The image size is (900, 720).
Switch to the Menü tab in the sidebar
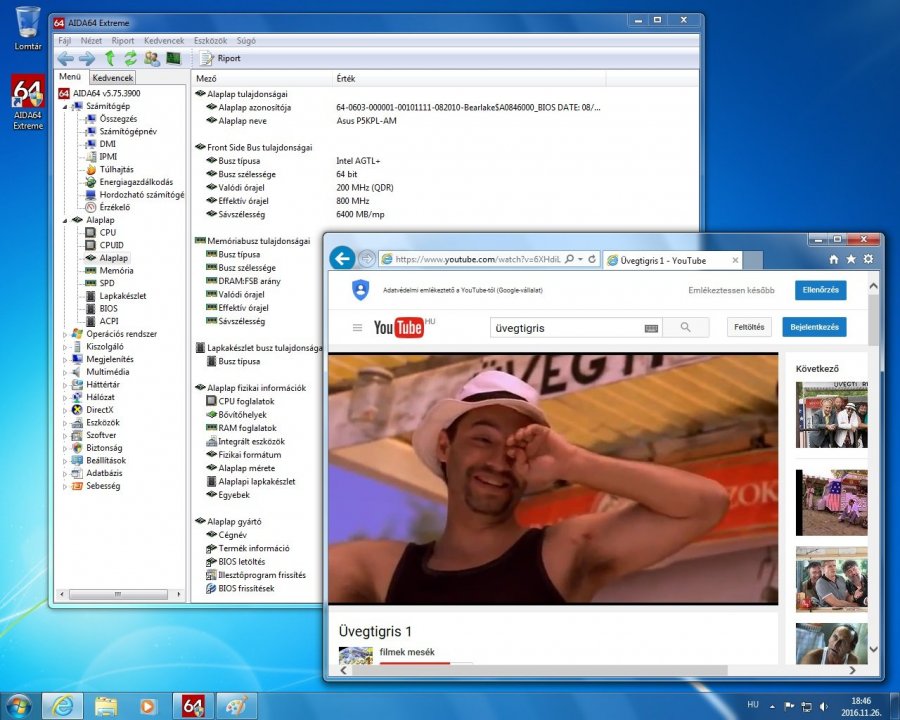[x=70, y=76]
